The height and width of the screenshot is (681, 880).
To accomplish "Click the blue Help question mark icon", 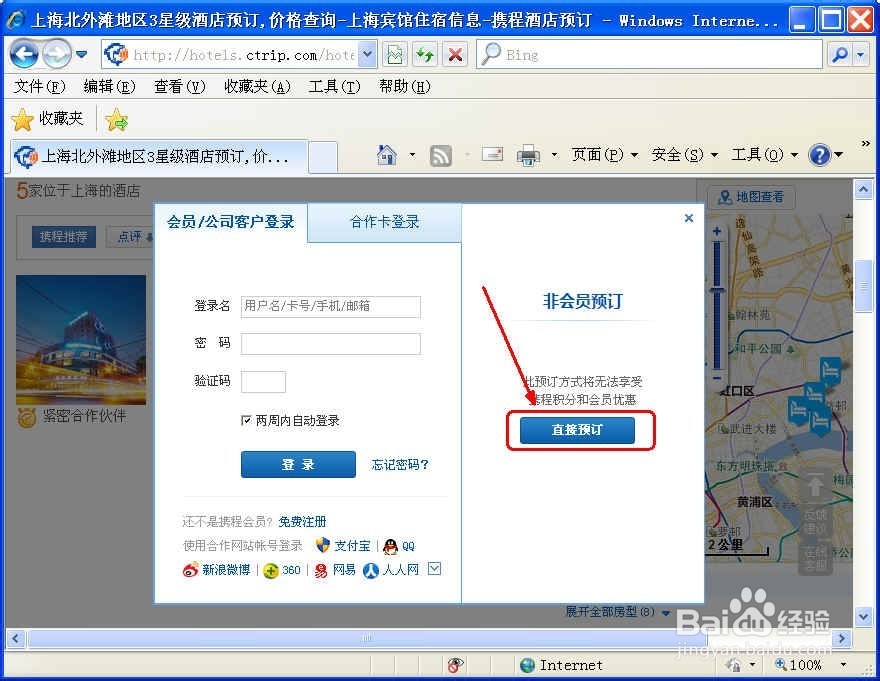I will [819, 154].
